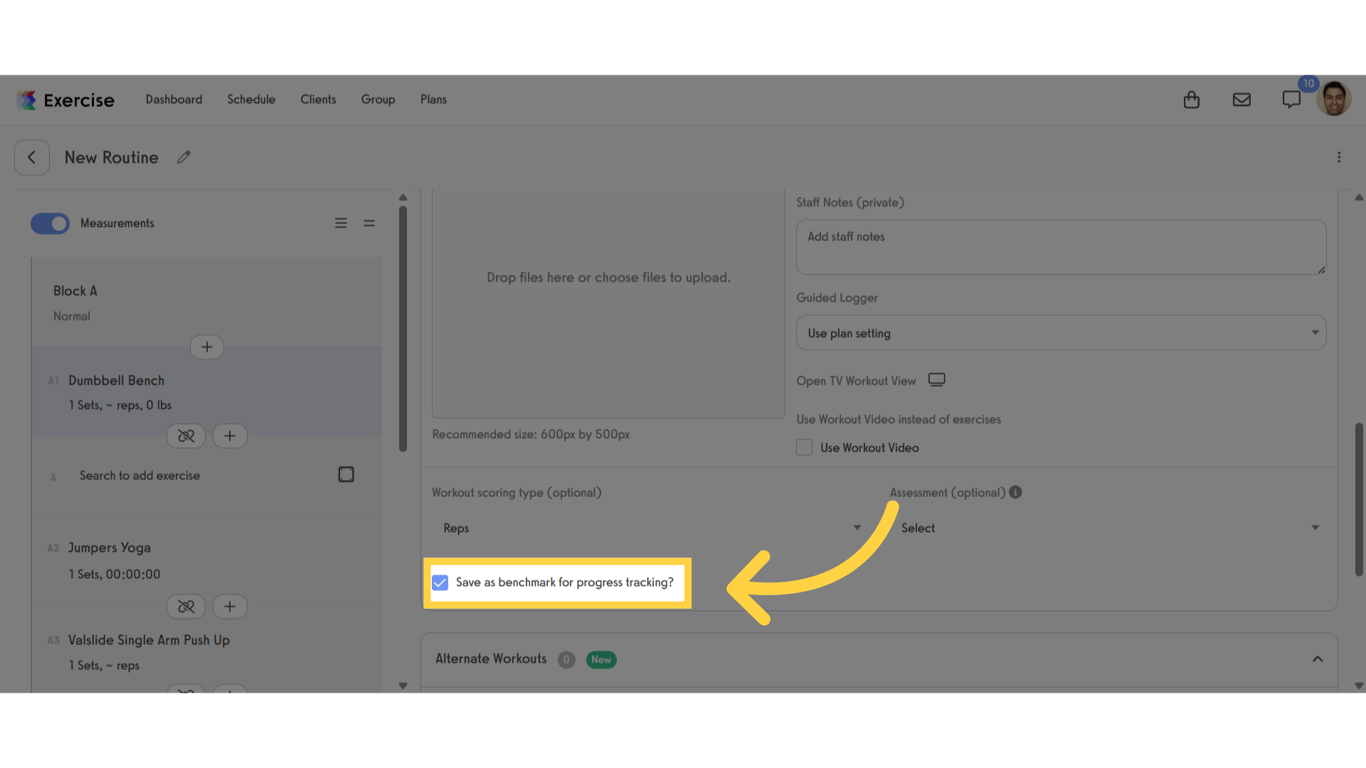Click the Add staff notes field
The height and width of the screenshot is (768, 1366).
click(x=1060, y=246)
